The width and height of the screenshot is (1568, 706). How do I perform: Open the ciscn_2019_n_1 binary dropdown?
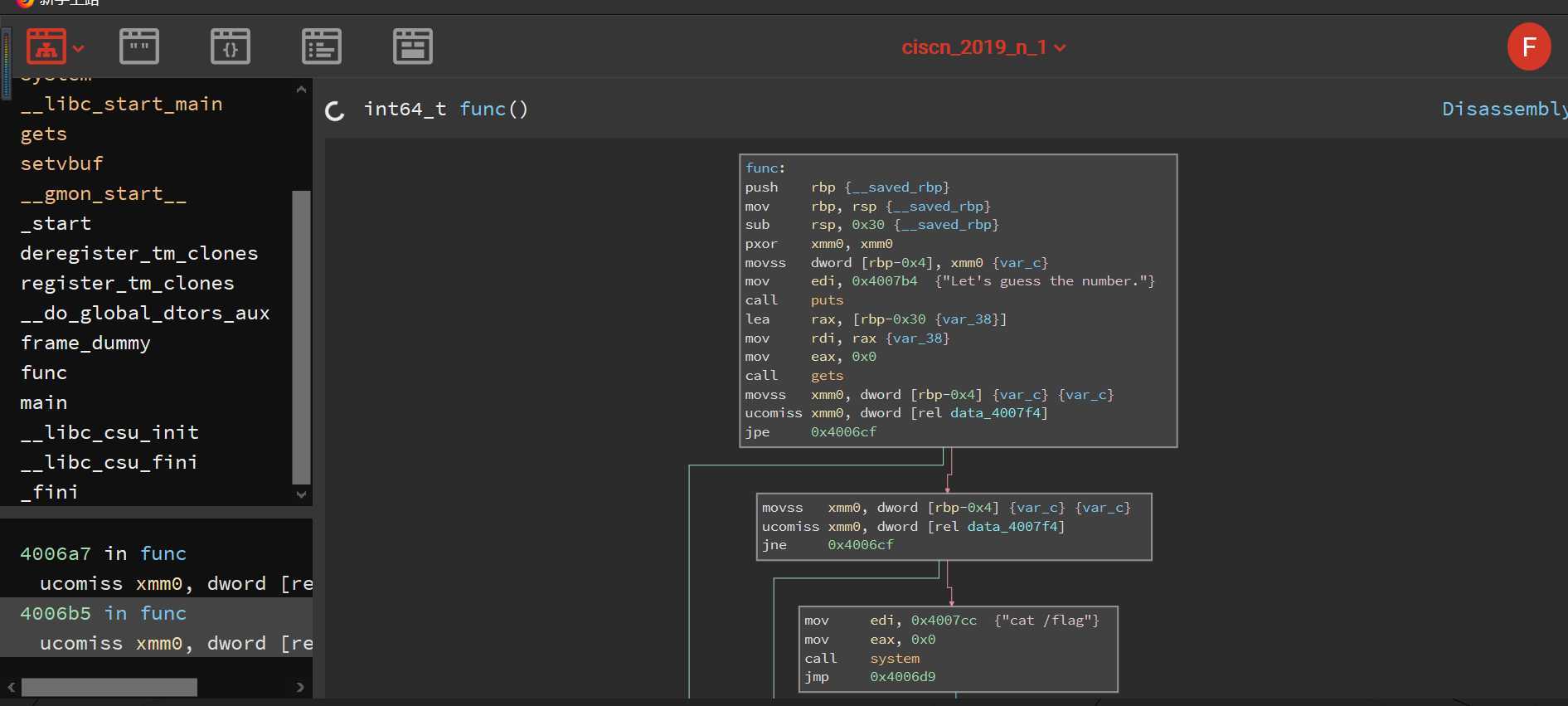983,47
